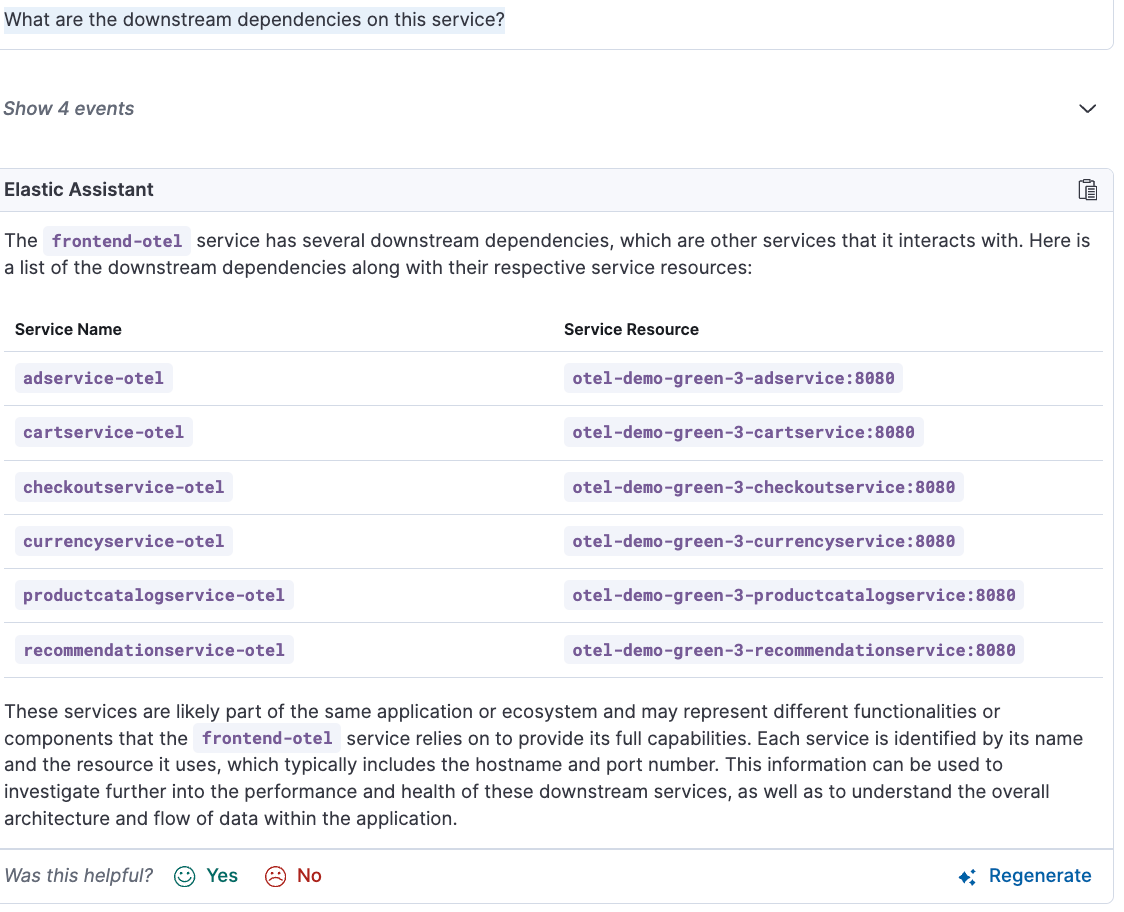Click the happy face Yes icon
The height and width of the screenshot is (912, 1124).
tap(185, 876)
